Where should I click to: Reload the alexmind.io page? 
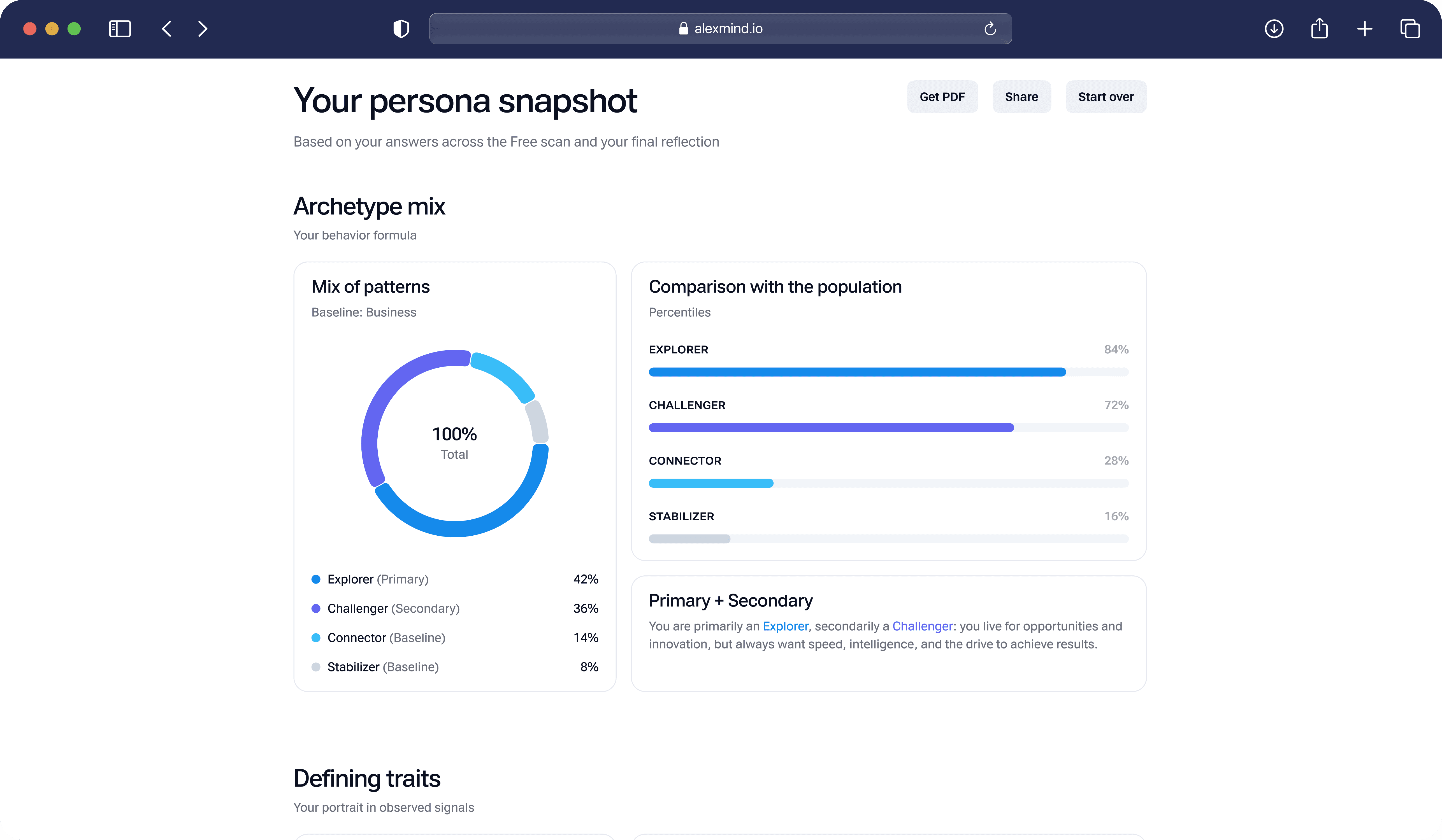tap(990, 29)
